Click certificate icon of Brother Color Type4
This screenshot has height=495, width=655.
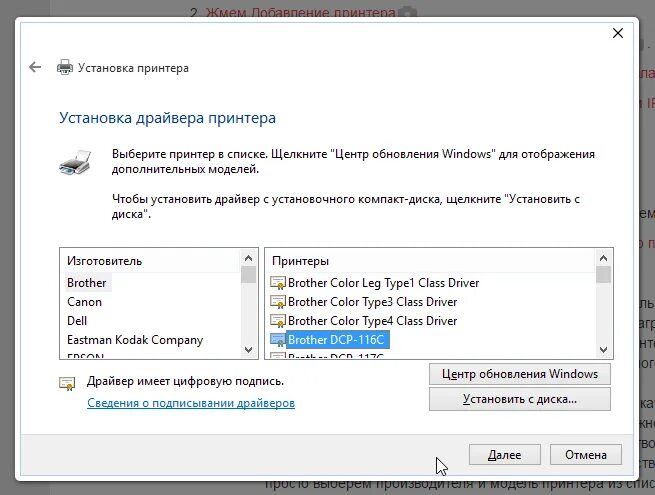pos(277,320)
